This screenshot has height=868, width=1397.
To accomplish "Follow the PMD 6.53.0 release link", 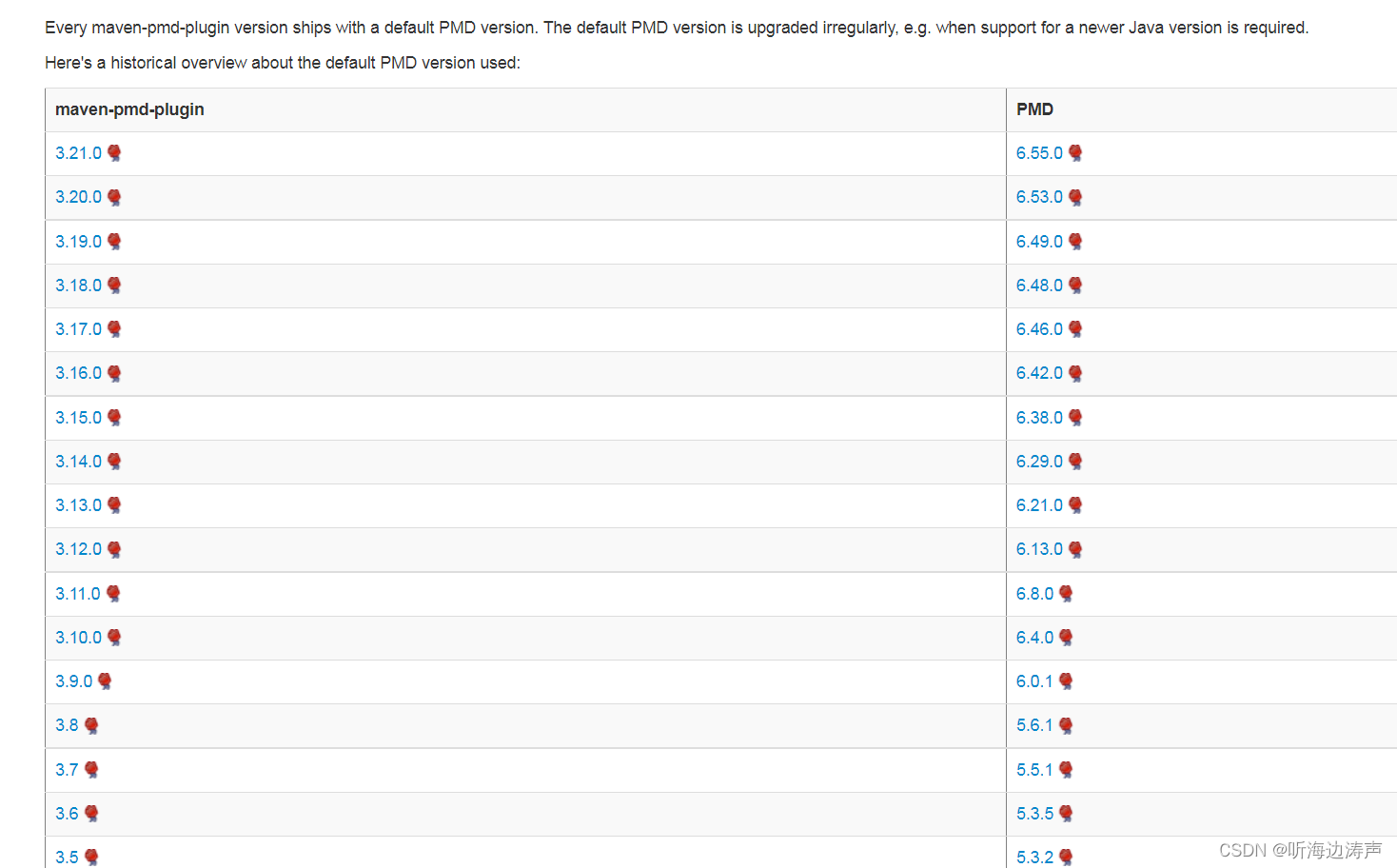I will point(1039,197).
